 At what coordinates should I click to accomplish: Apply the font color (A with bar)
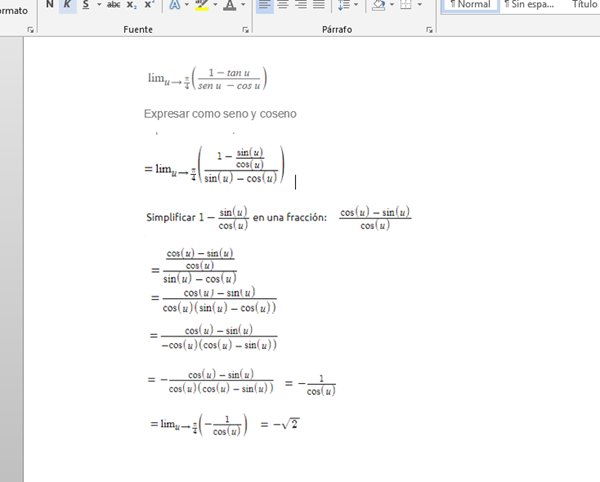click(229, 5)
